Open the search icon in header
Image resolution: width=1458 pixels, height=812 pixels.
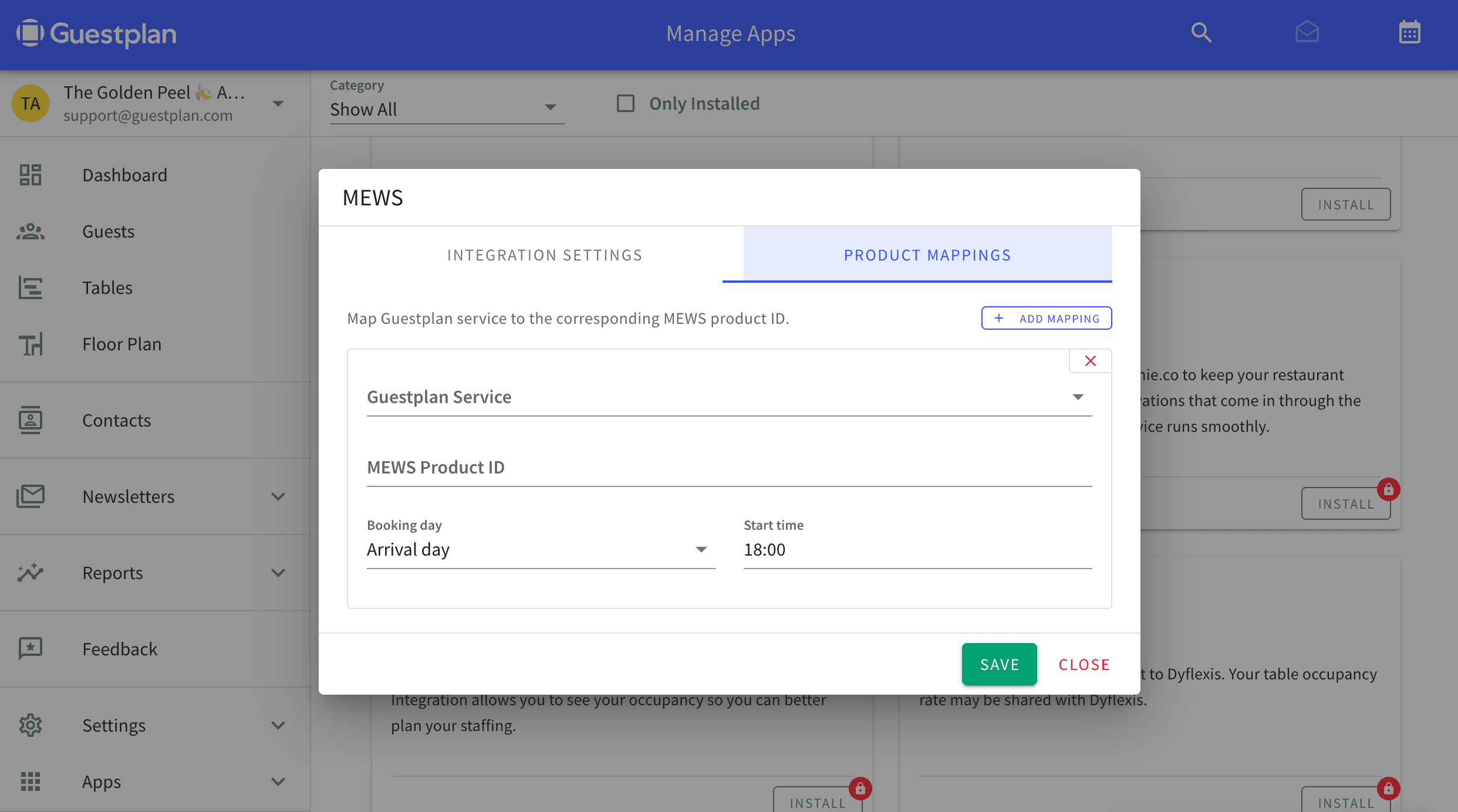[x=1201, y=32]
